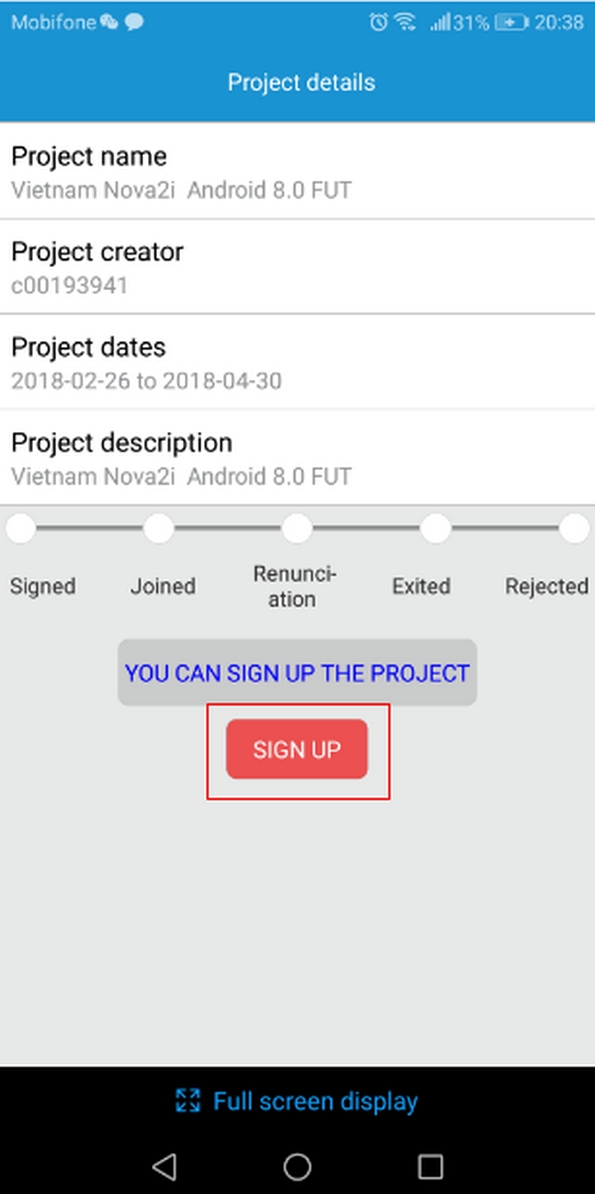Image resolution: width=595 pixels, height=1194 pixels.
Task: Open the Project creator row
Action: 297,267
